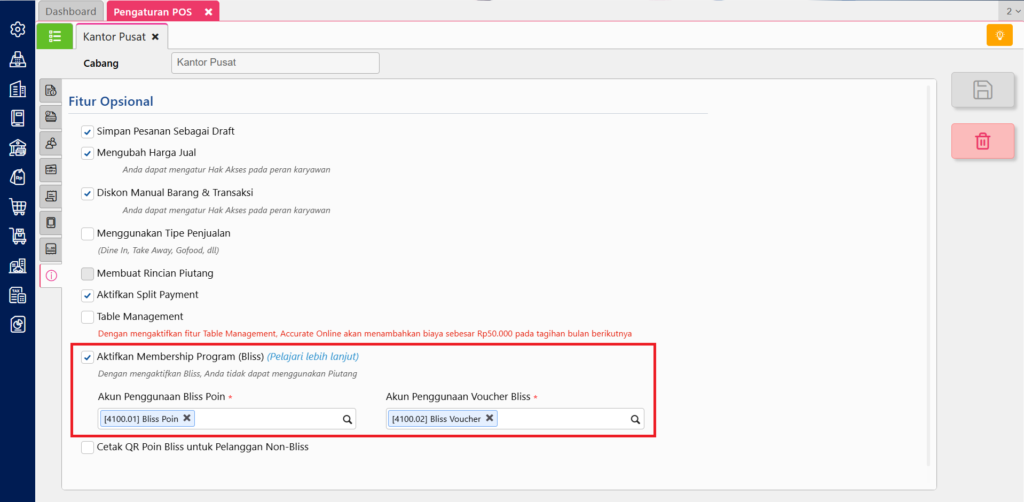Select the info circle side tab
This screenshot has height=502, width=1024.
(x=51, y=275)
